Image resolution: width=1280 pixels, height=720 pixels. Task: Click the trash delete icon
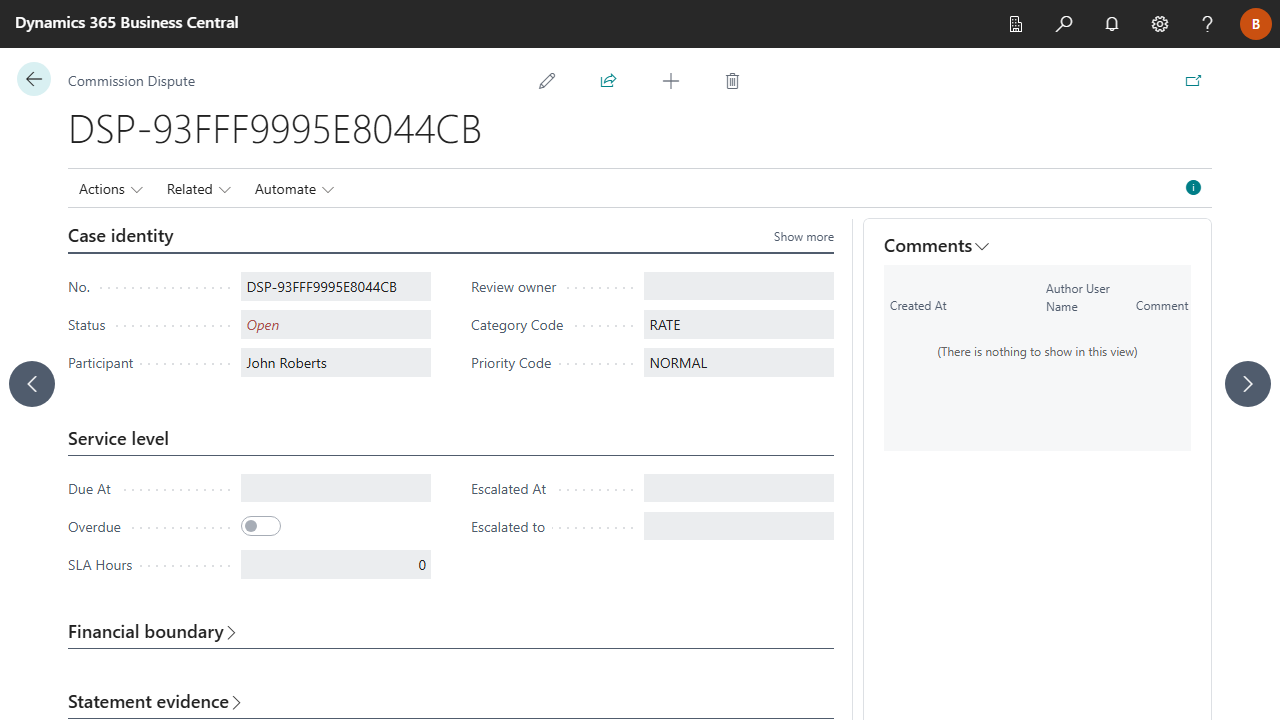tap(732, 81)
